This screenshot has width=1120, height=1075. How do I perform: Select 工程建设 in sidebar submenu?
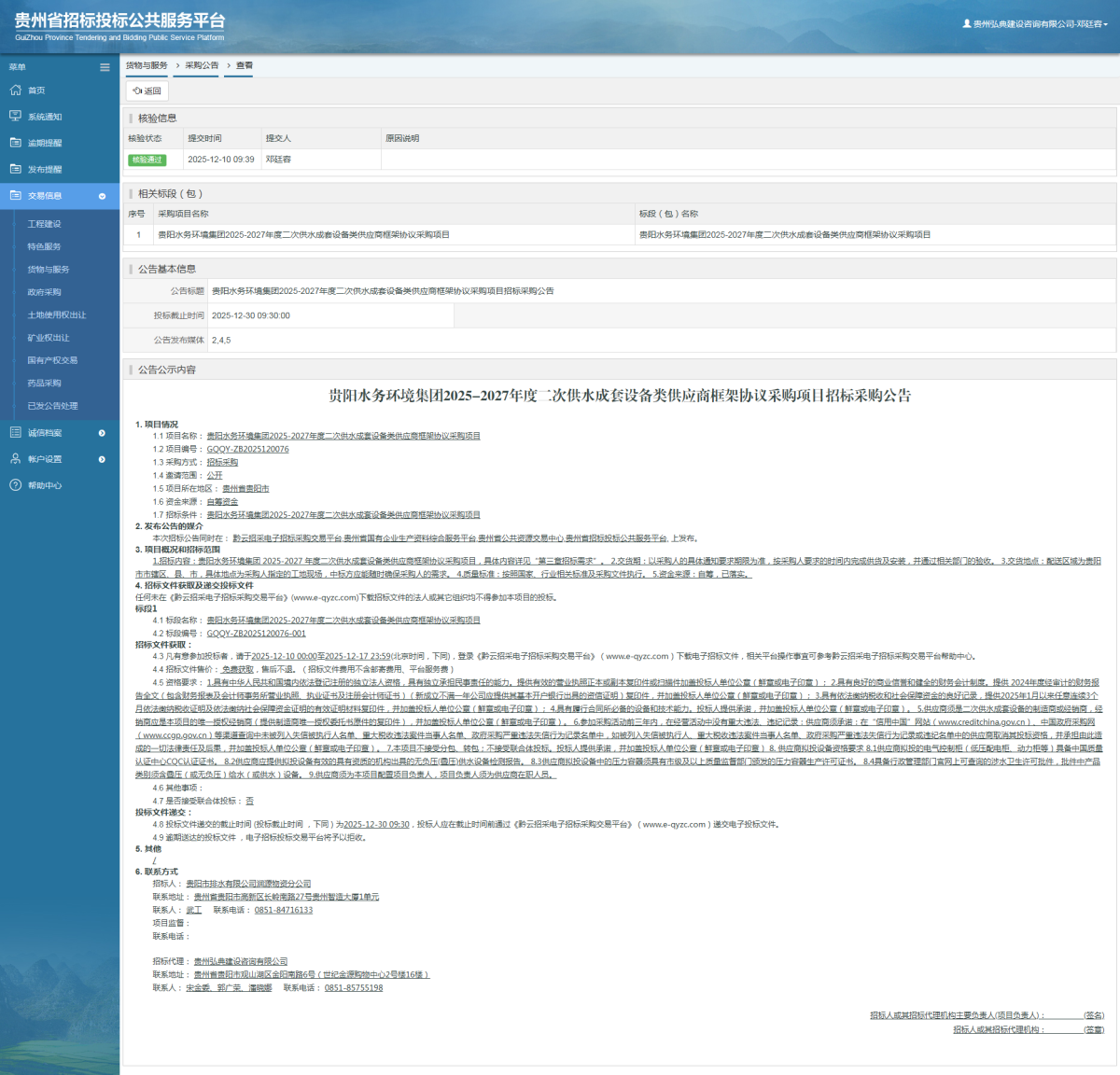[44, 224]
